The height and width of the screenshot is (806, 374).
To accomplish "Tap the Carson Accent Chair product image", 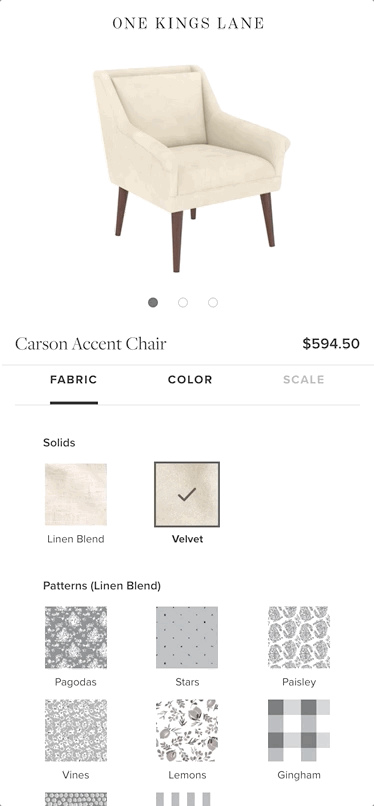I will (191, 168).
